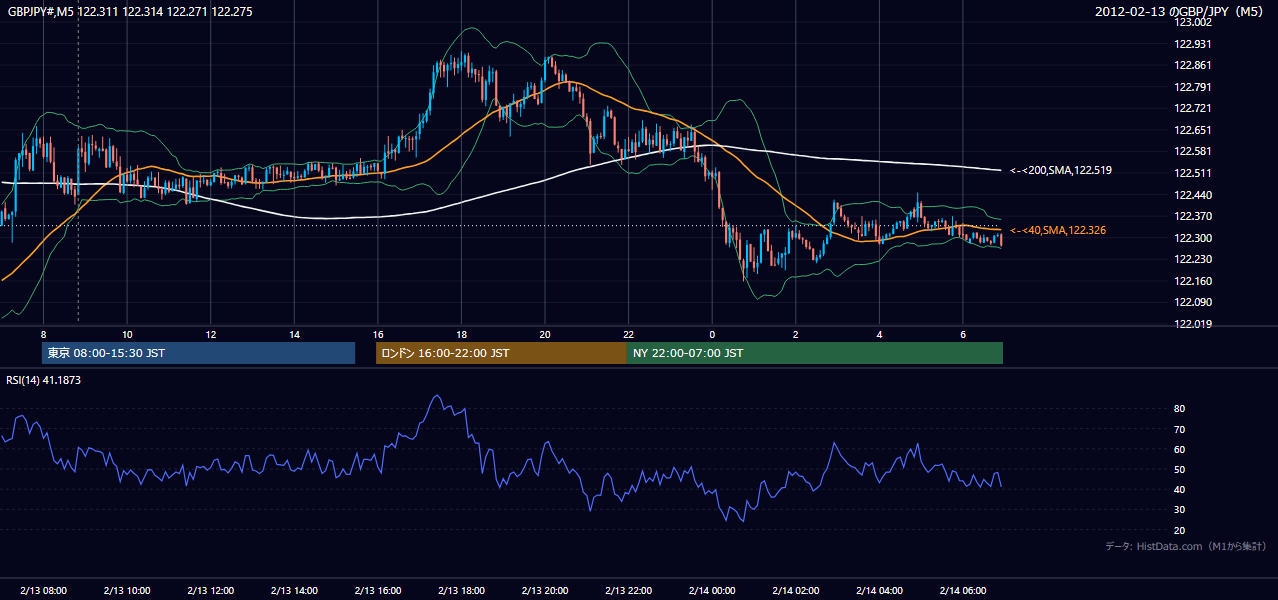Click the 2/13 22:00 date label

click(x=628, y=590)
